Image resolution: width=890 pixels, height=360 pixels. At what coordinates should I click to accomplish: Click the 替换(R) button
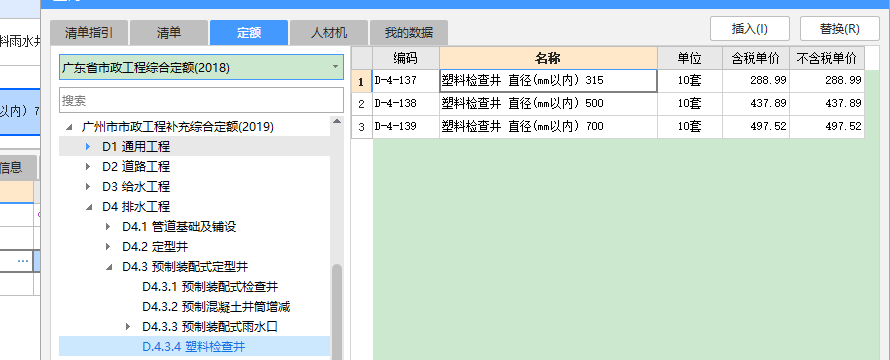(x=839, y=29)
